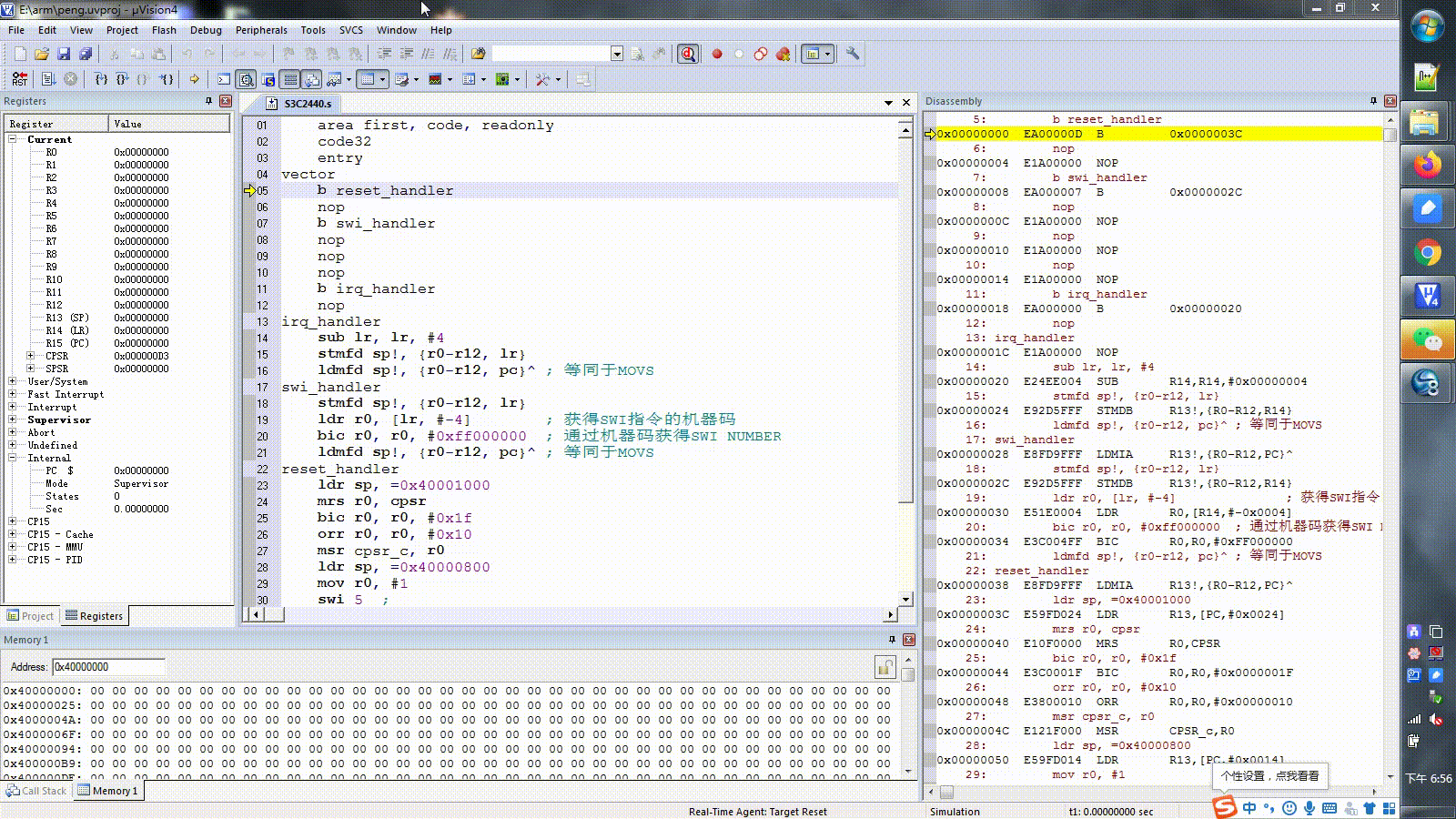Screen dimensions: 1456x819
Task: Open the find text combo box dropdown
Action: pos(617,54)
